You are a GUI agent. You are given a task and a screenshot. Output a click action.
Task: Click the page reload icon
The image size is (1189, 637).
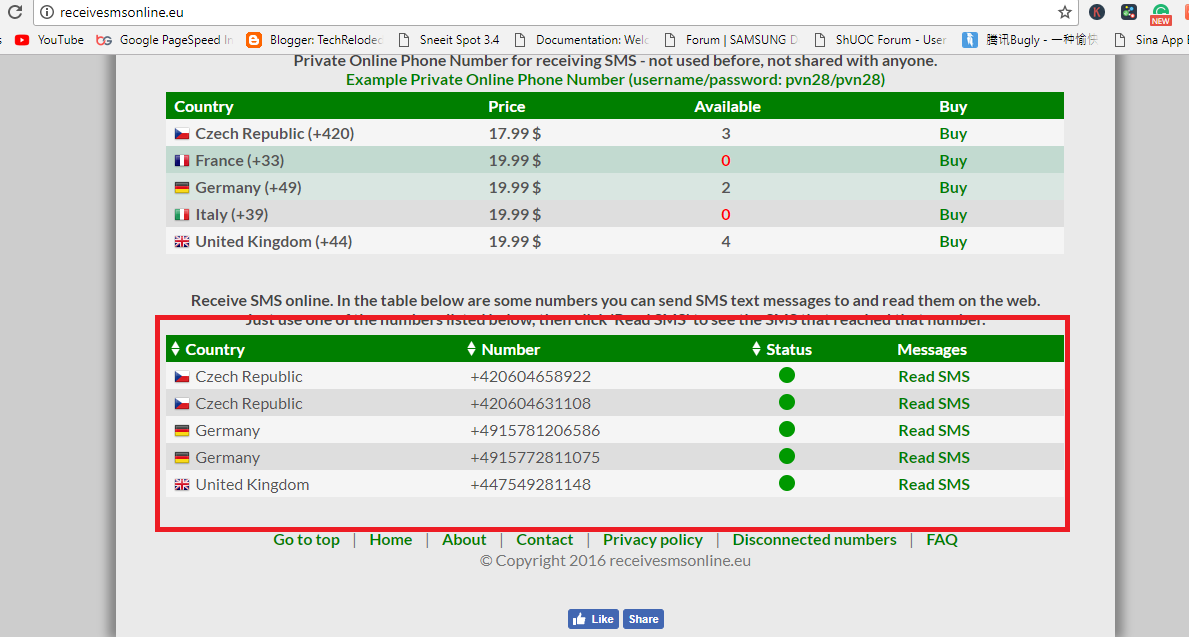(14, 13)
